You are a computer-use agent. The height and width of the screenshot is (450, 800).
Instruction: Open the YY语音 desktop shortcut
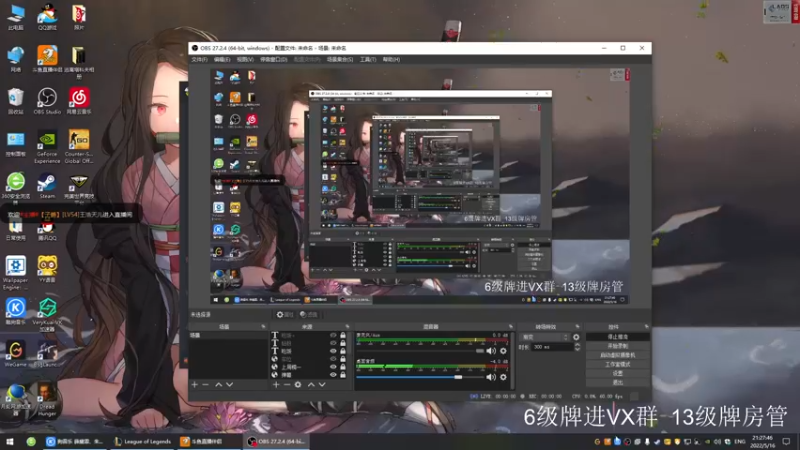pyautogui.click(x=47, y=269)
